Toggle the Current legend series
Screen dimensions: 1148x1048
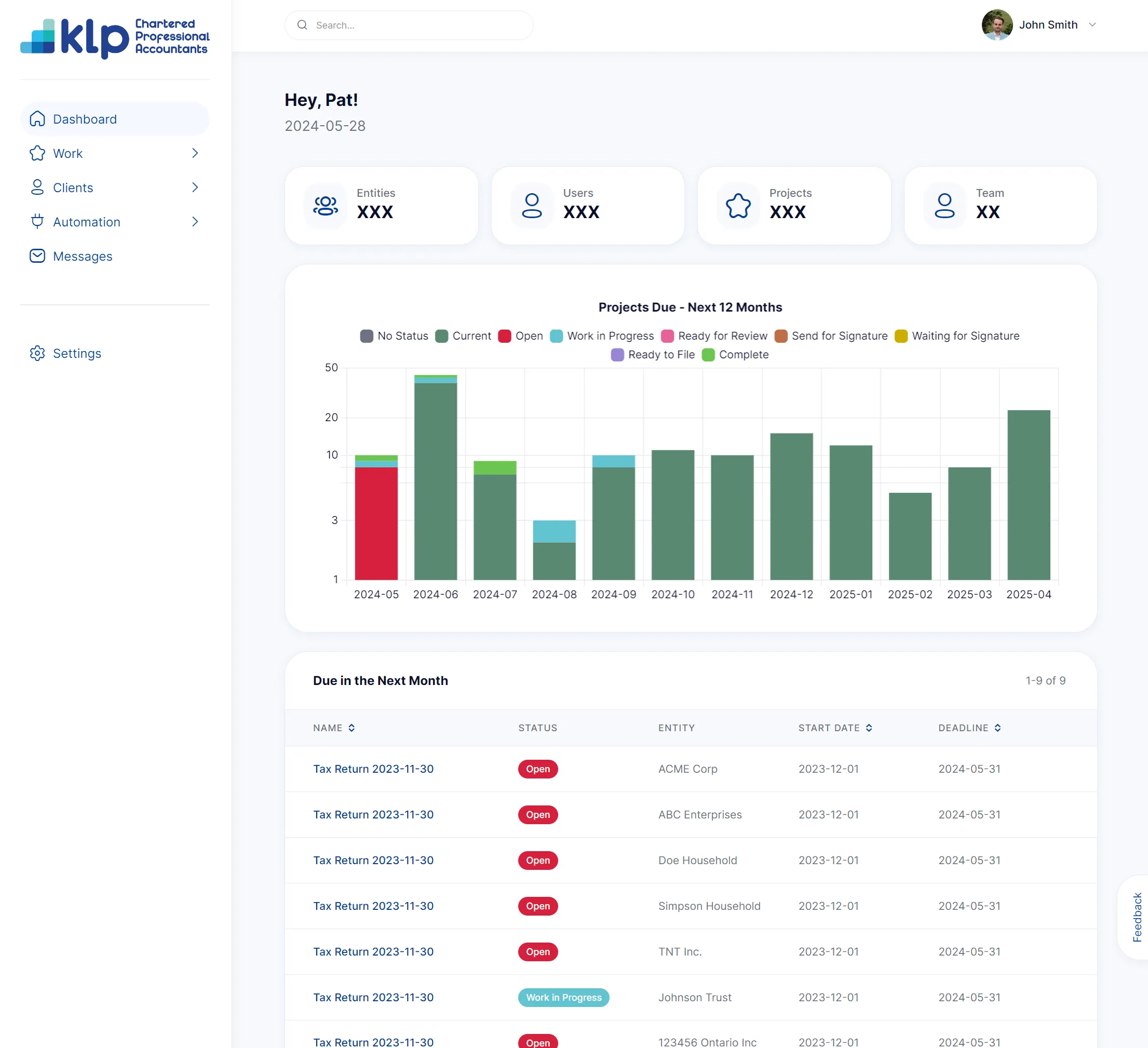pyautogui.click(x=463, y=336)
